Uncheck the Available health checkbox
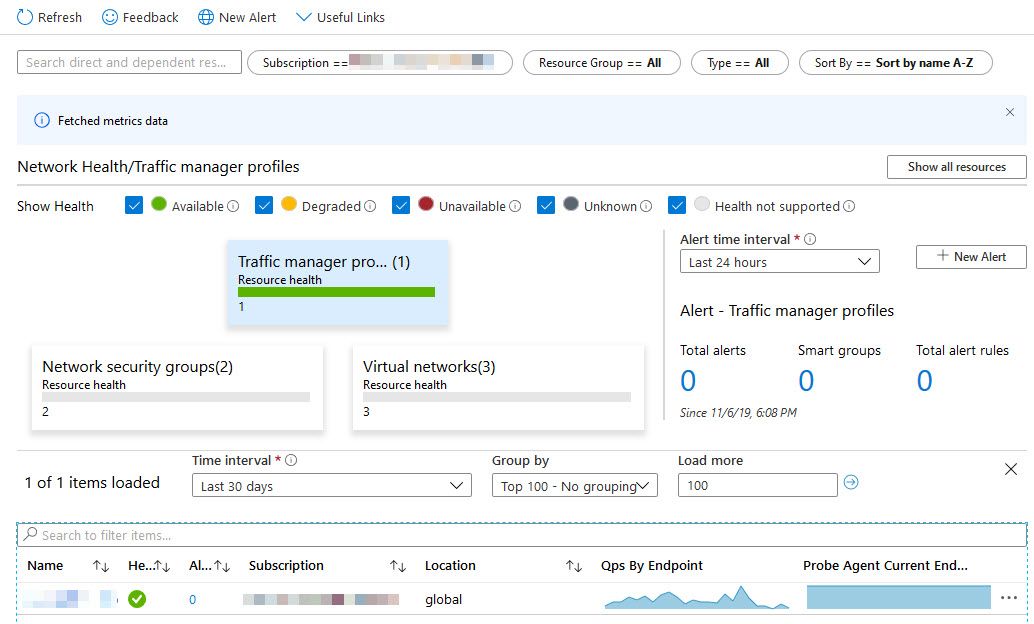Screen dimensions: 1034x624 point(135,205)
